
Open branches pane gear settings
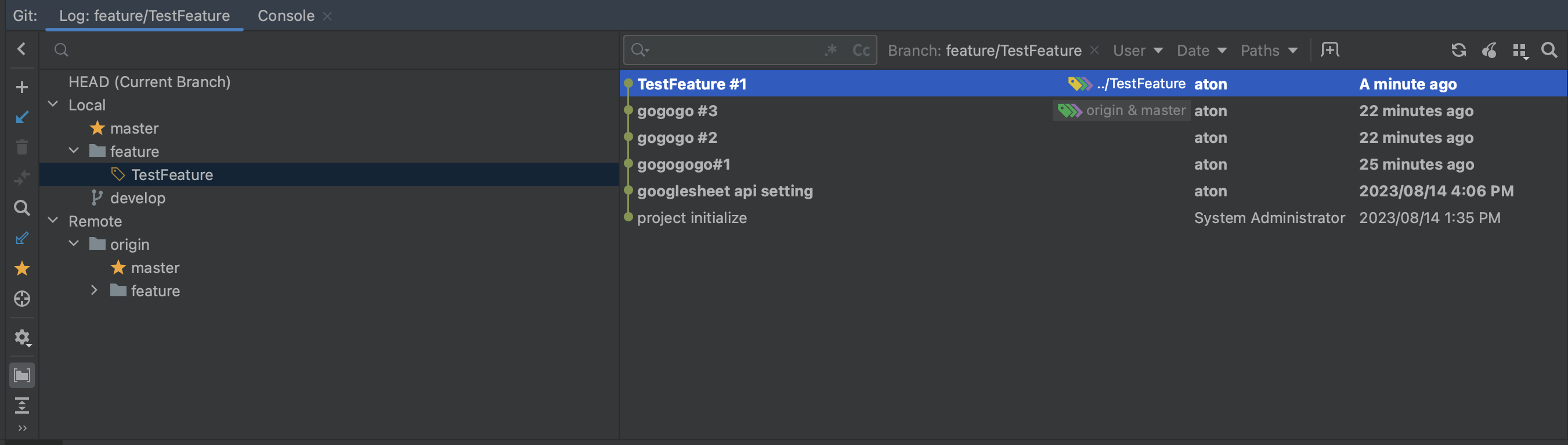(x=22, y=337)
